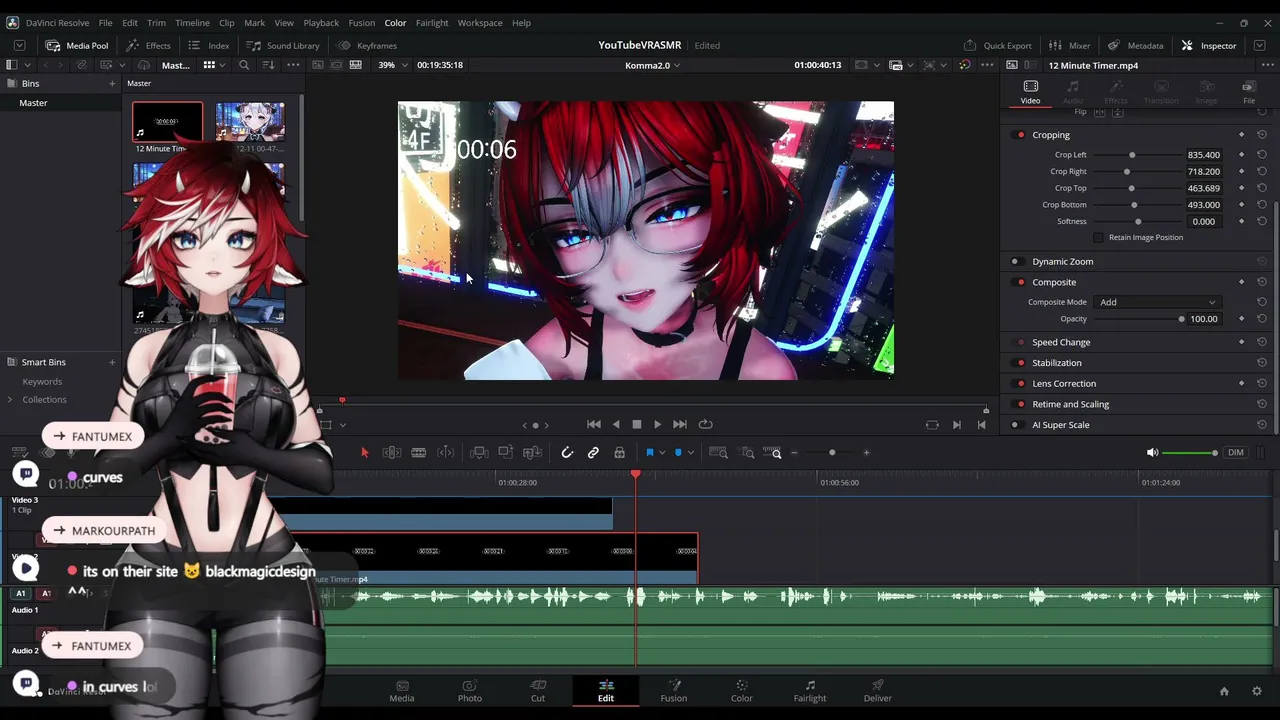Open the Komma2.0 timeline name dropdown
1280x720 pixels.
coord(653,65)
